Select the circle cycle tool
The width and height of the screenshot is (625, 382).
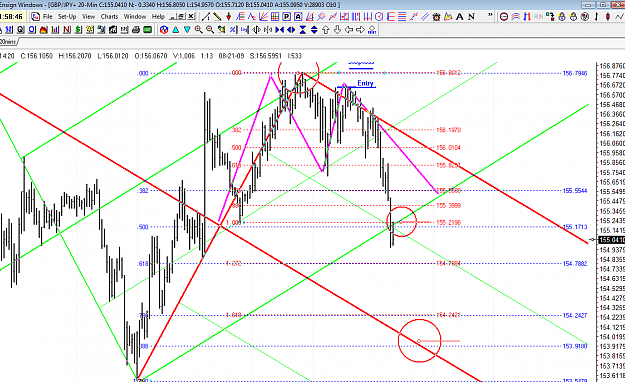(379, 17)
